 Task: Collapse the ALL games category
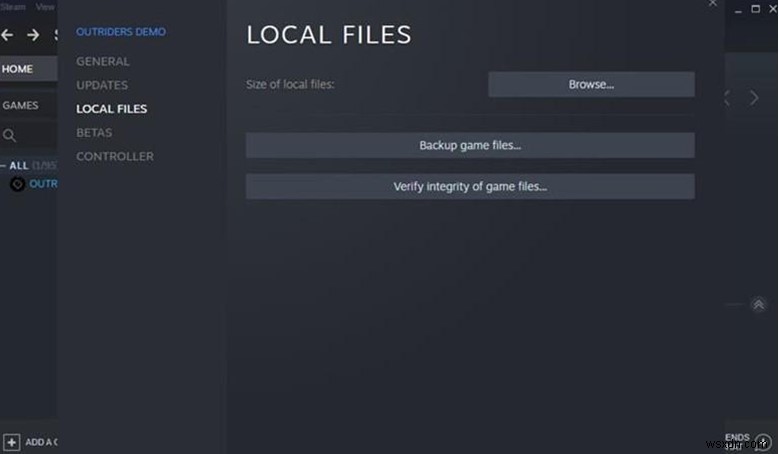tap(3, 165)
